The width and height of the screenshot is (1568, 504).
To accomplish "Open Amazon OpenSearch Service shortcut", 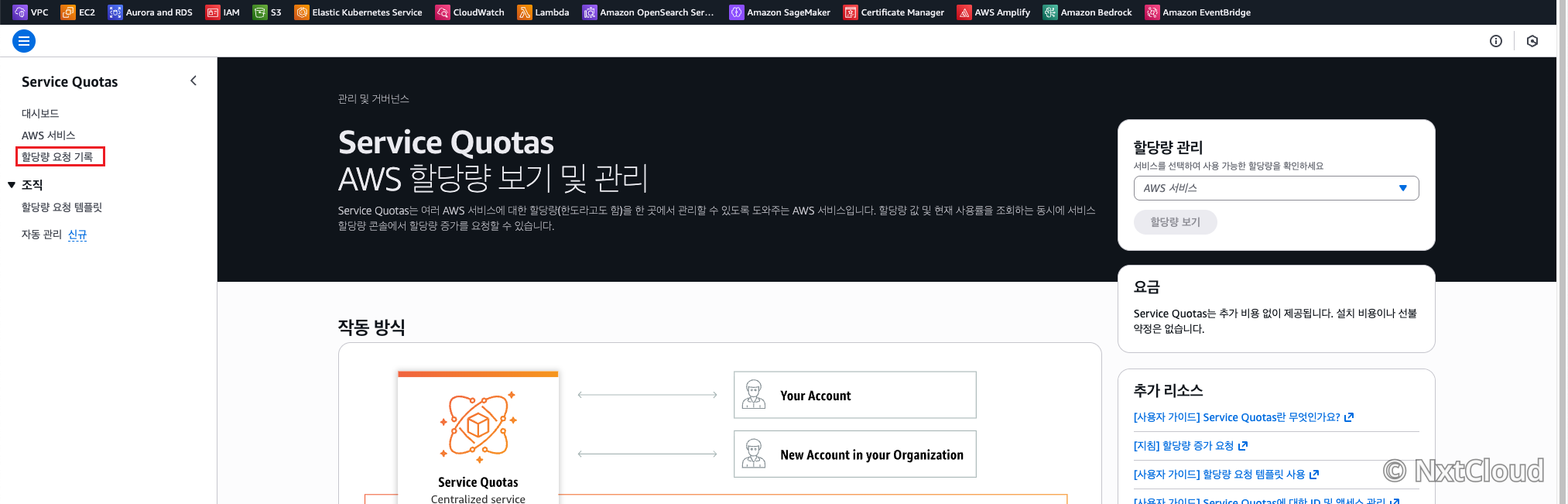I will coord(649,12).
